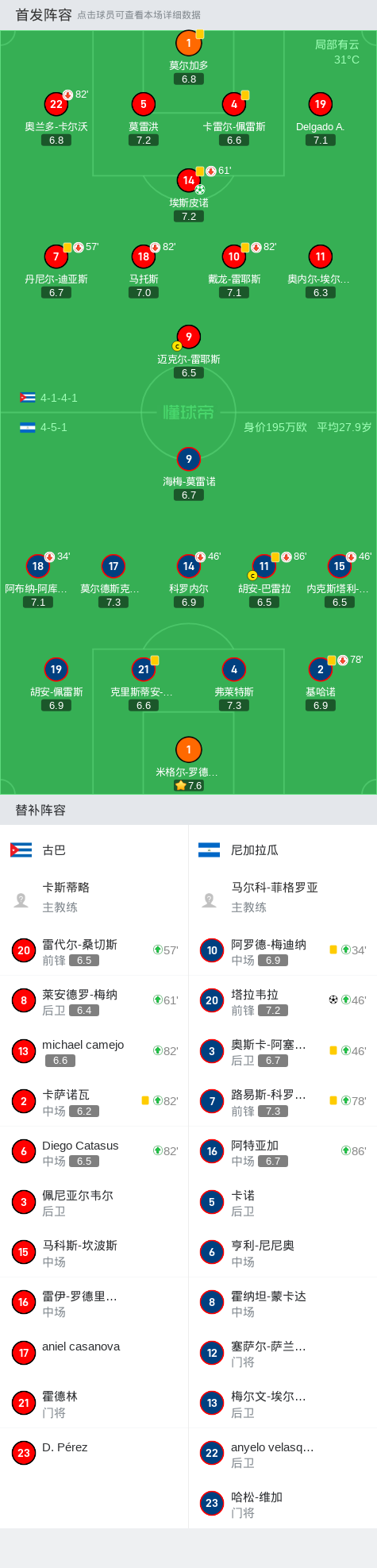
Task: Tap the 7.6 star rating badge
Action: coord(188,785)
